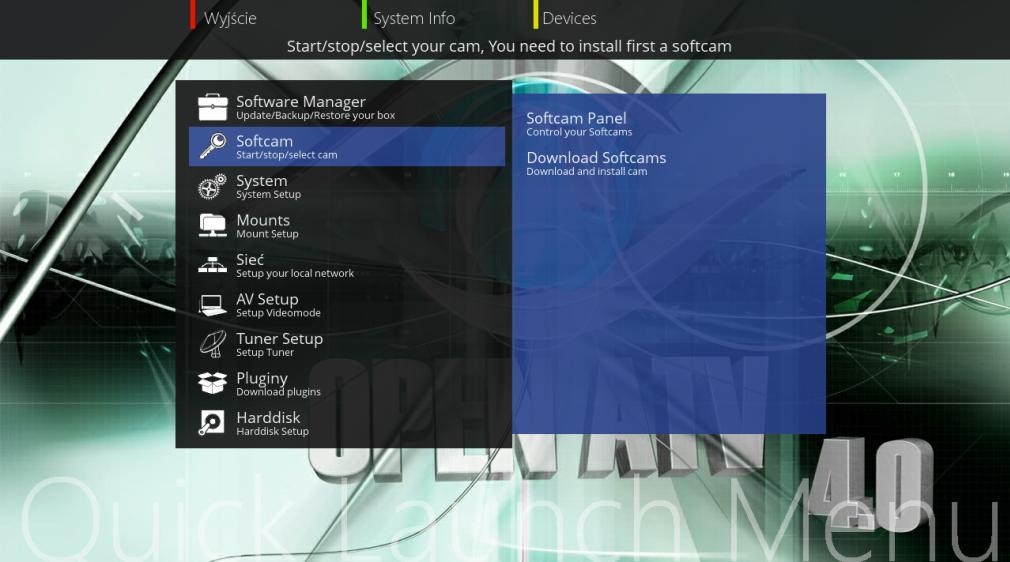Click 'Control your Softcams' description text

coord(579,132)
